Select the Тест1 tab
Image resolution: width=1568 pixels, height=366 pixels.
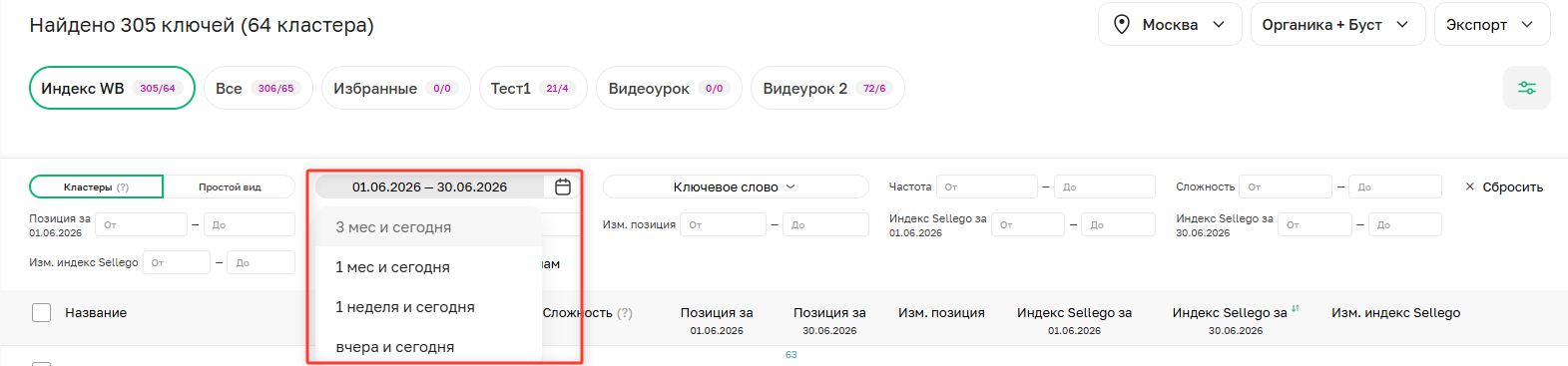click(x=533, y=88)
